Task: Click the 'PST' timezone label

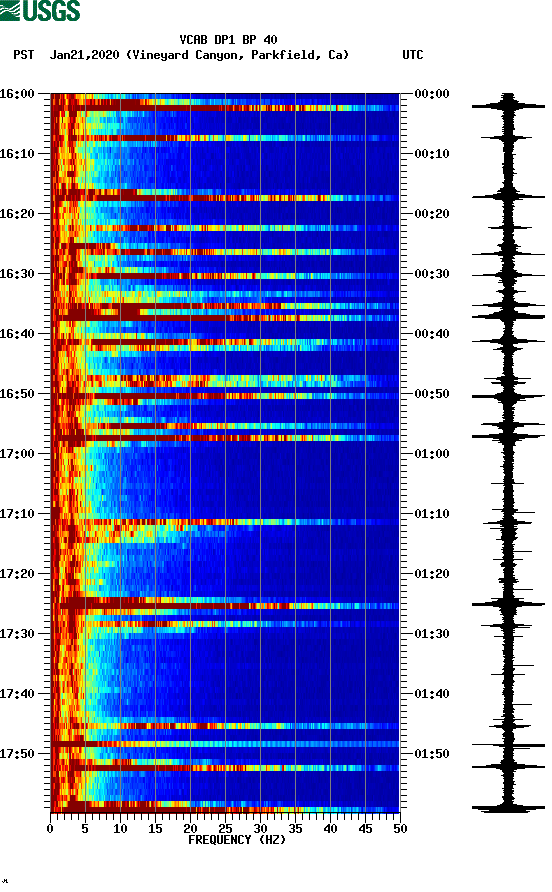Action: pyautogui.click(x=23, y=55)
